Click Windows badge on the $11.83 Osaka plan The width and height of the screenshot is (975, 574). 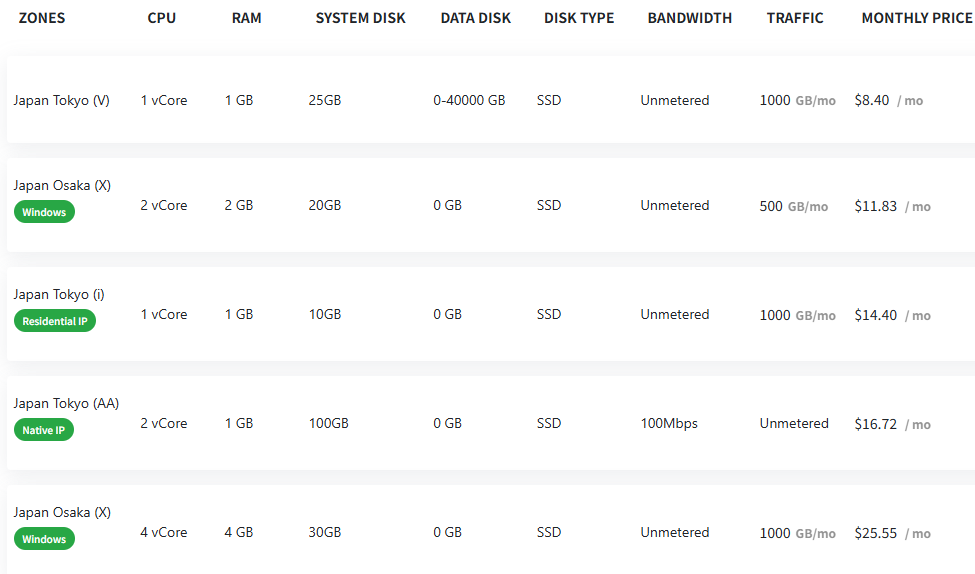coord(44,212)
